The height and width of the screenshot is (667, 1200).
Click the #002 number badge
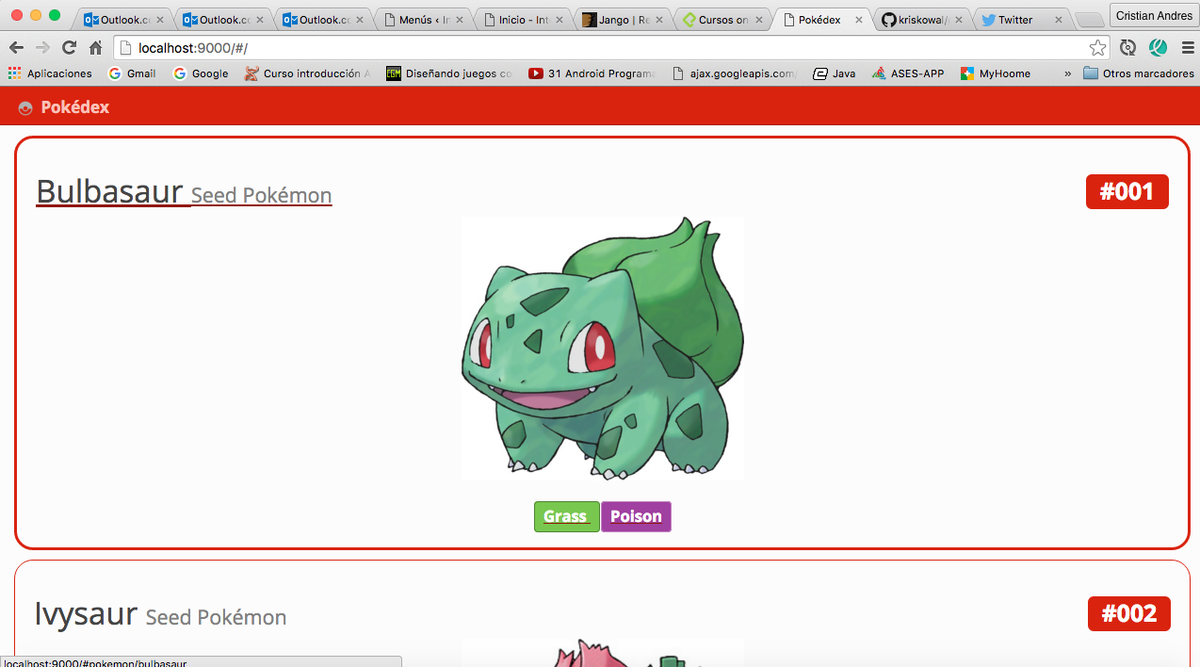click(x=1128, y=614)
